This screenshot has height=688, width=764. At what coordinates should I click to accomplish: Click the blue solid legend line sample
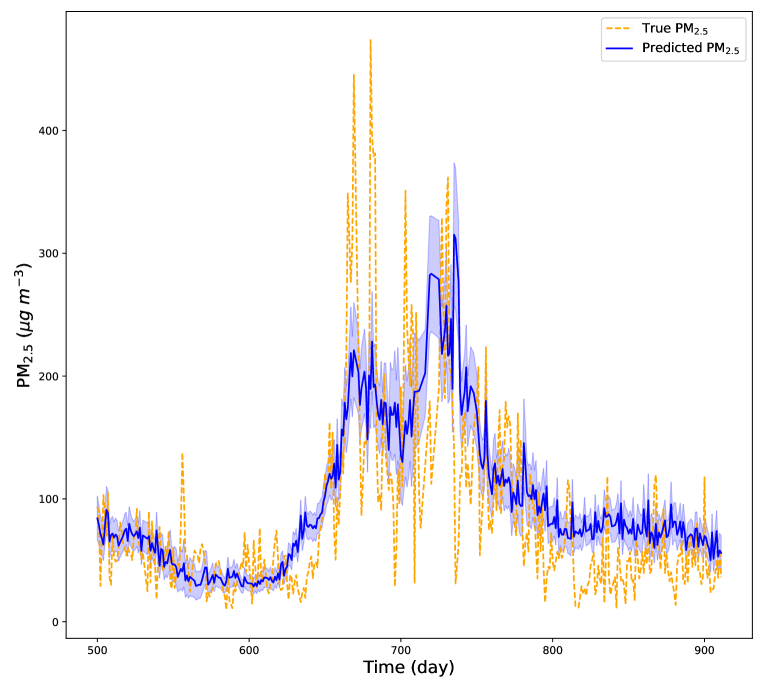[619, 48]
